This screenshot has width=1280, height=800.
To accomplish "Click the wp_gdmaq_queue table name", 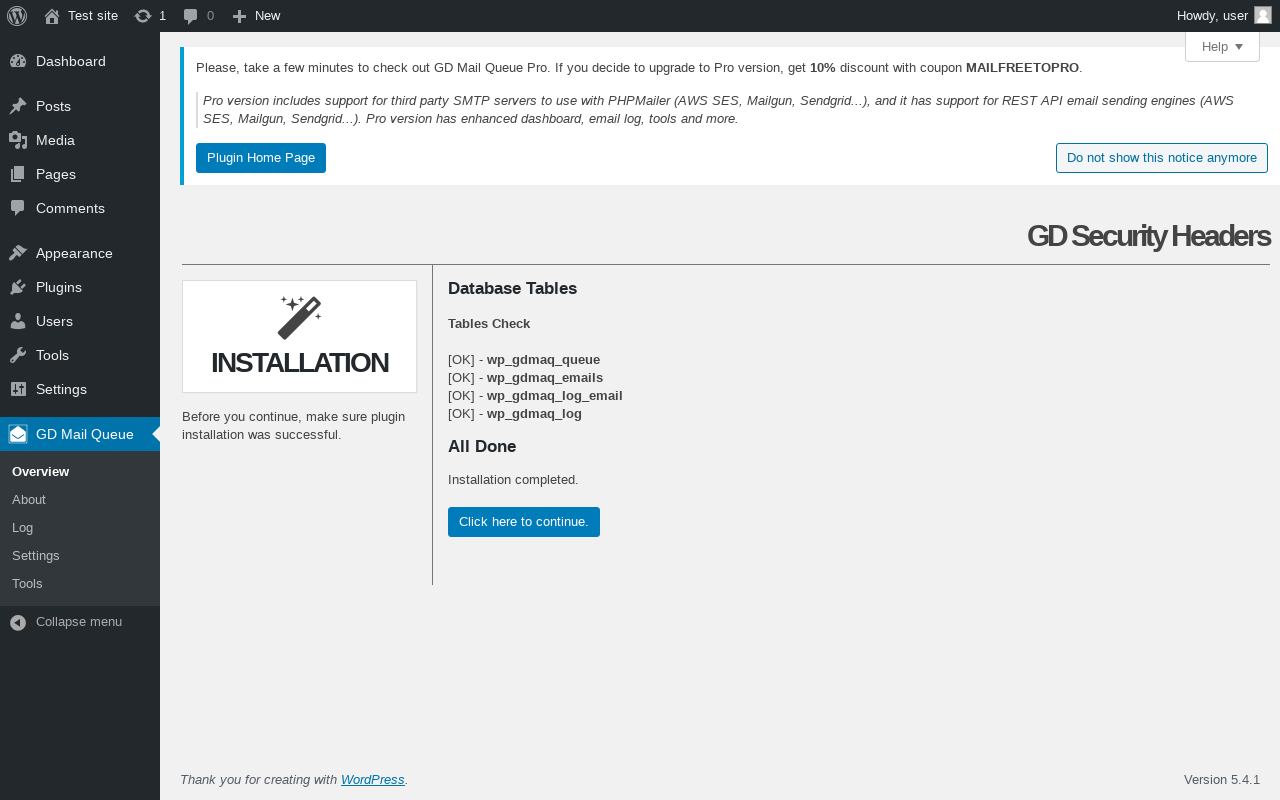I will (x=543, y=360).
